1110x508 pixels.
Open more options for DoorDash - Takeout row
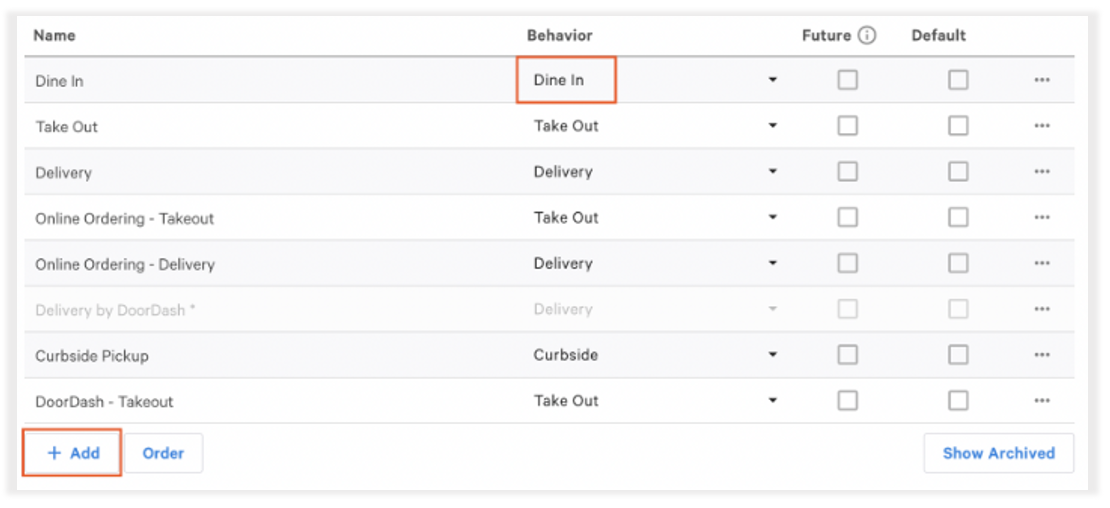click(1042, 401)
